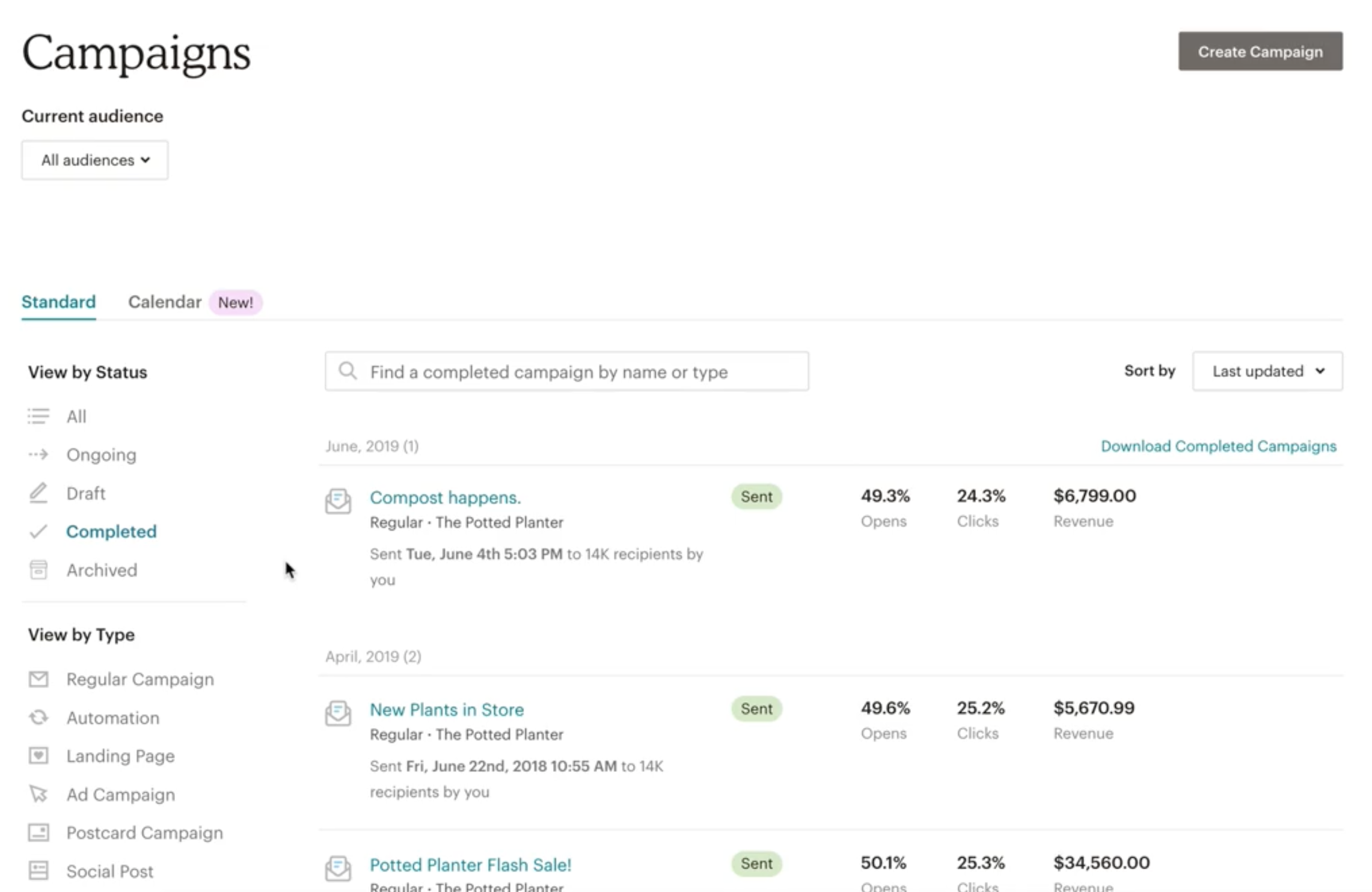Screen dimensions: 1372x892
Task: Open the Last updated sort dropdown
Action: tap(1267, 371)
